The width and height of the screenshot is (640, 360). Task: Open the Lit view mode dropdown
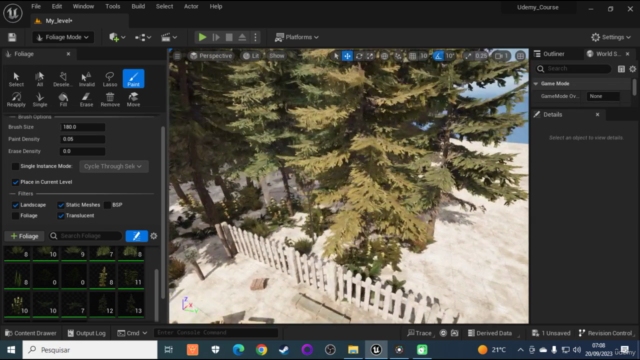click(x=251, y=56)
